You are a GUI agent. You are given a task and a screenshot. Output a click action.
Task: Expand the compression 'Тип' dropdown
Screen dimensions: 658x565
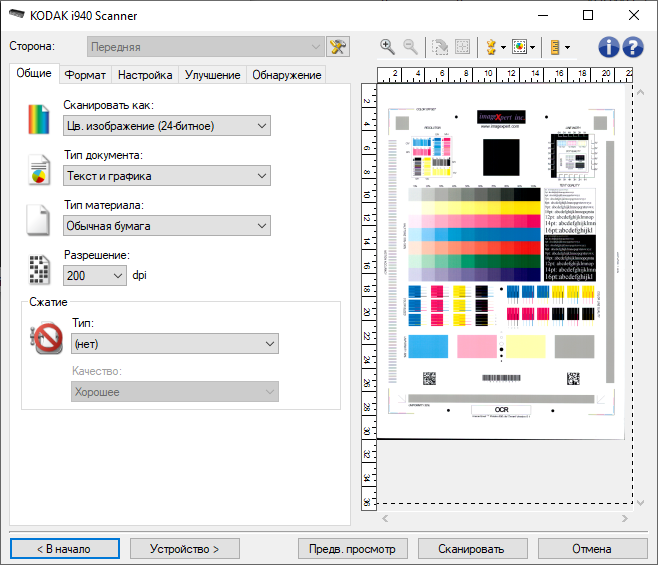(174, 344)
